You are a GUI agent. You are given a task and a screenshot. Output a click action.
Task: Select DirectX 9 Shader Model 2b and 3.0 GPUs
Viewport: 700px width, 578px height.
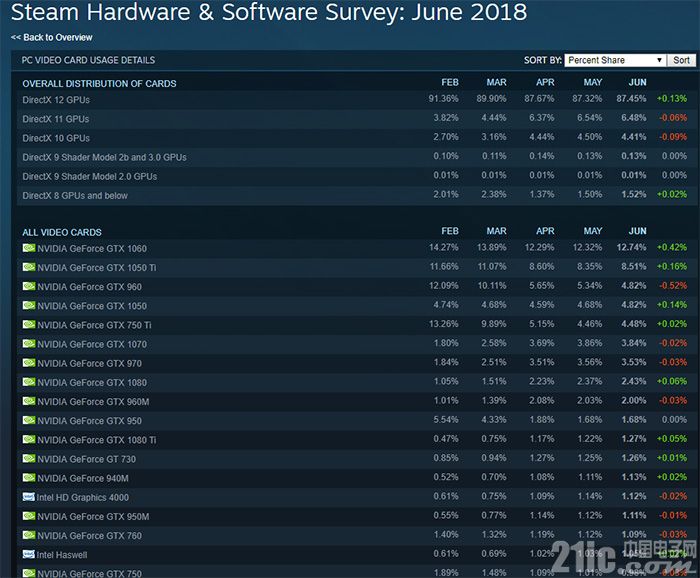pyautogui.click(x=104, y=158)
